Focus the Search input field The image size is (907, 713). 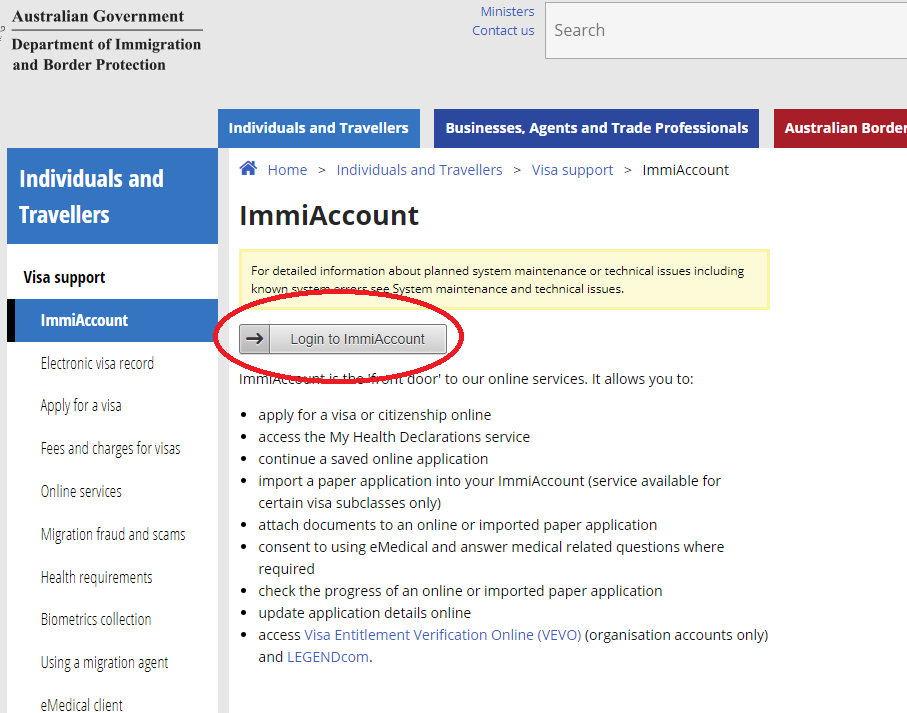click(726, 30)
